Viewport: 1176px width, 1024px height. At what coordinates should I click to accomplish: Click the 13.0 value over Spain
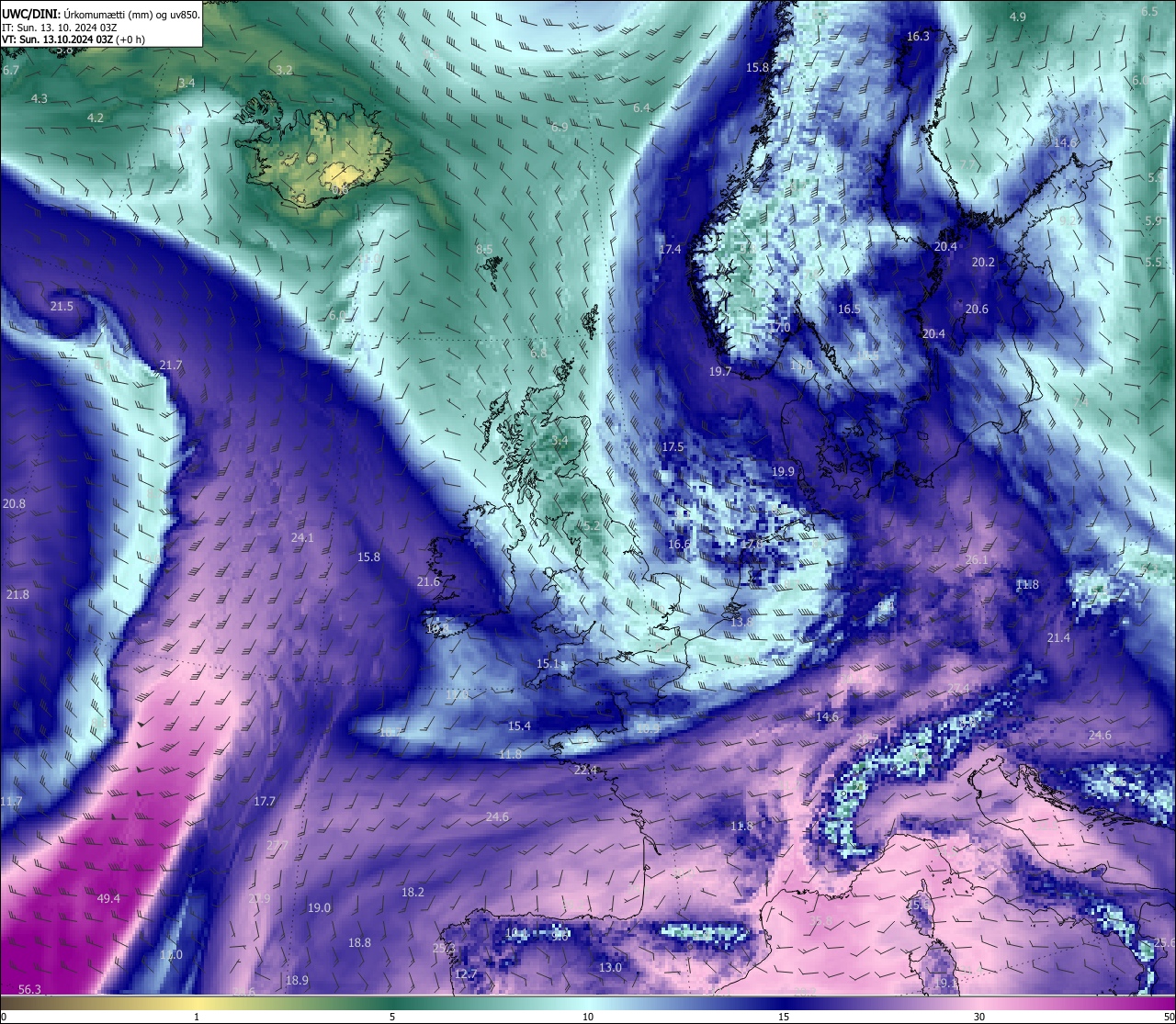pyautogui.click(x=610, y=968)
